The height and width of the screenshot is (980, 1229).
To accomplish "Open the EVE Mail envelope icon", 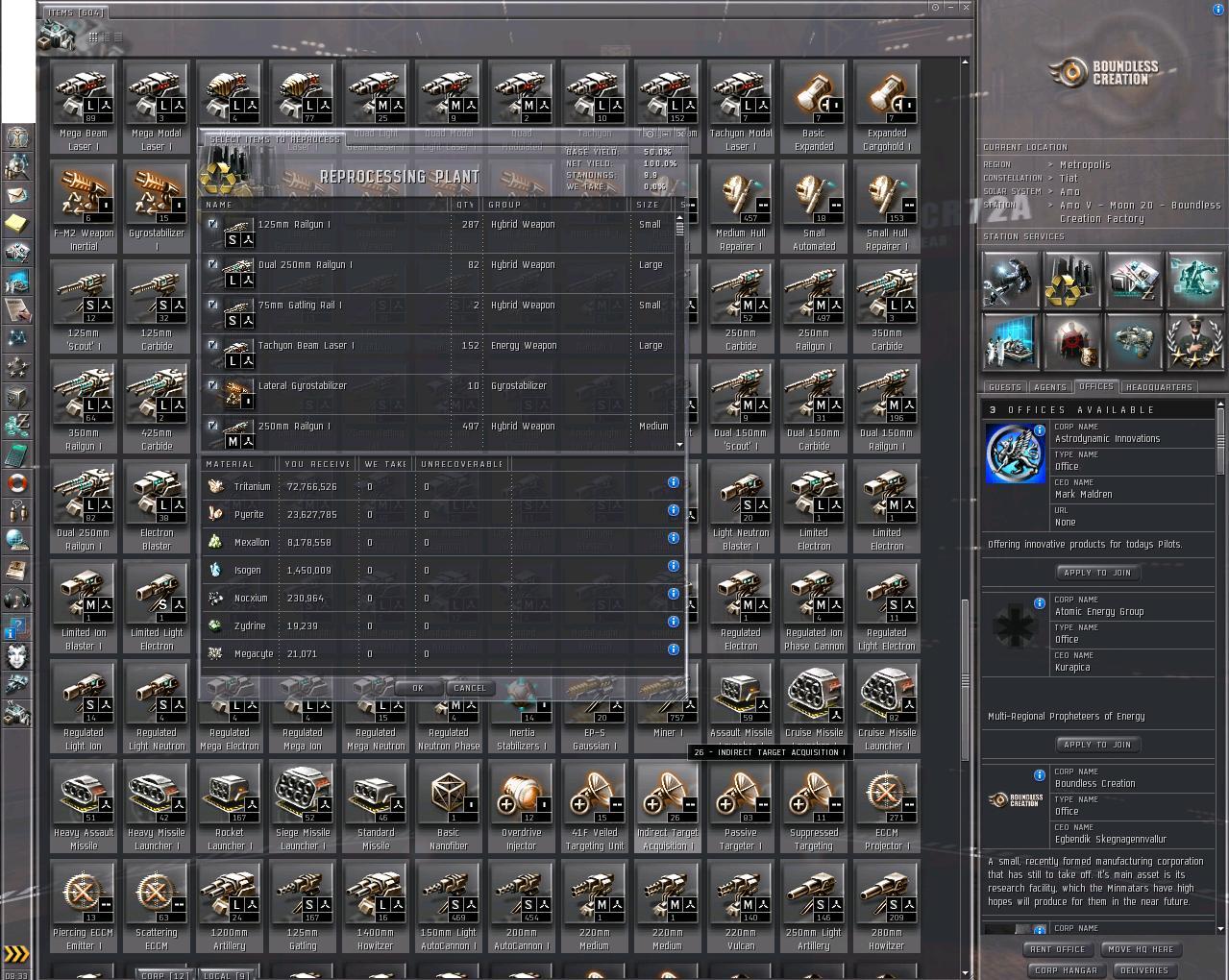I will (x=17, y=195).
